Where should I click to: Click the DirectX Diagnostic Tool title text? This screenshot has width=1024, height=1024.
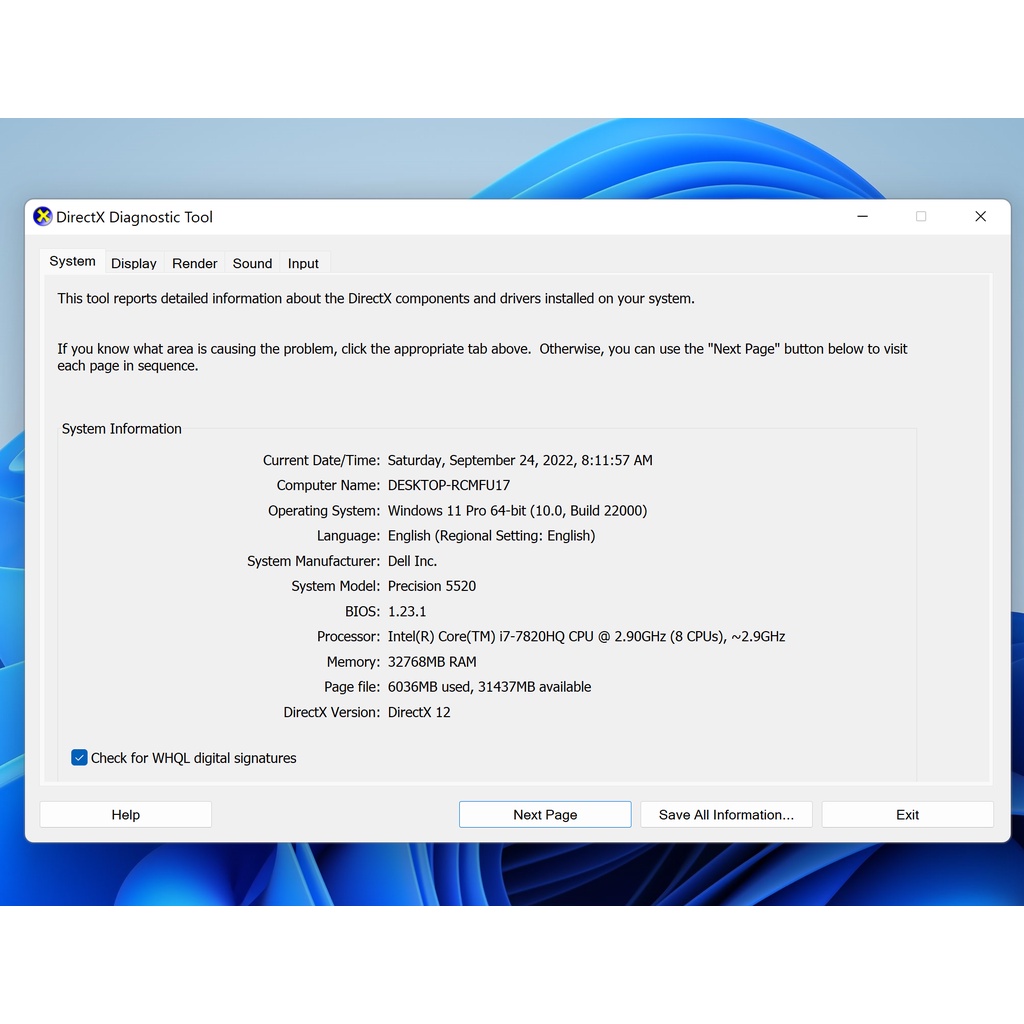point(134,217)
